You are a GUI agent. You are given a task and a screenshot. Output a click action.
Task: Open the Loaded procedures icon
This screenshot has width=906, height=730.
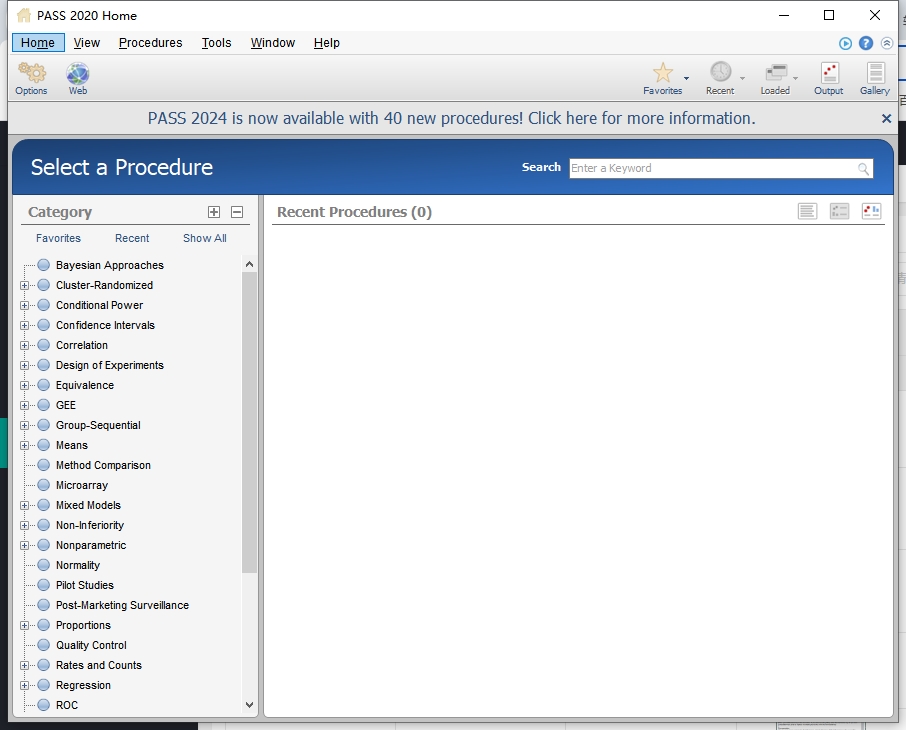(775, 73)
